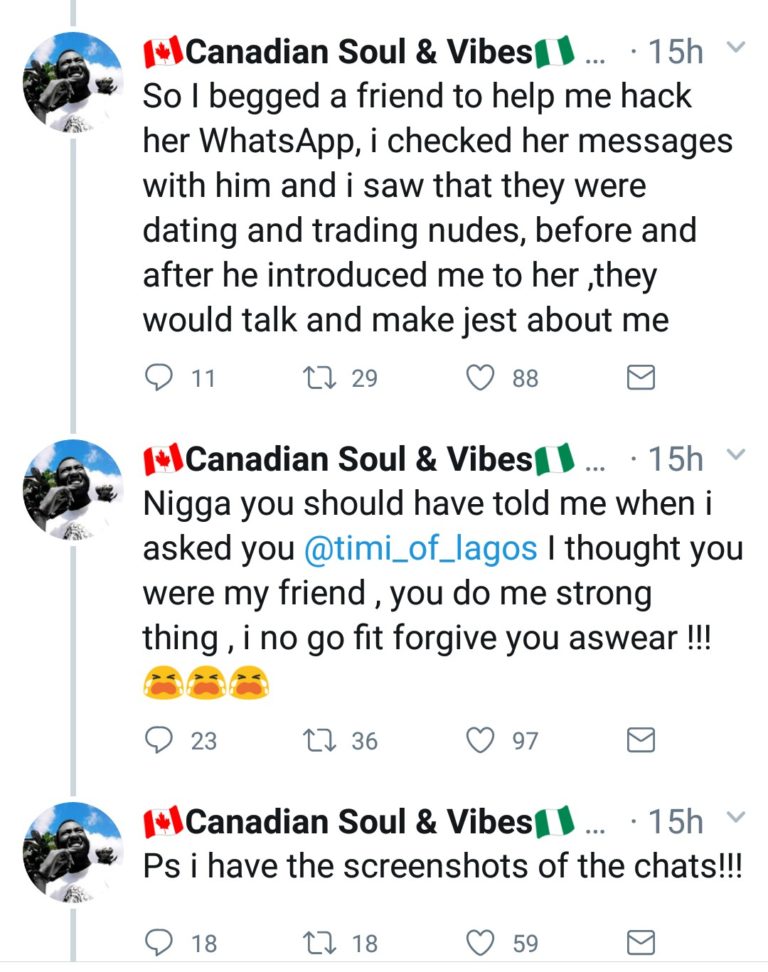
Task: Open dropdown arrow on second tweet
Action: pos(735,456)
